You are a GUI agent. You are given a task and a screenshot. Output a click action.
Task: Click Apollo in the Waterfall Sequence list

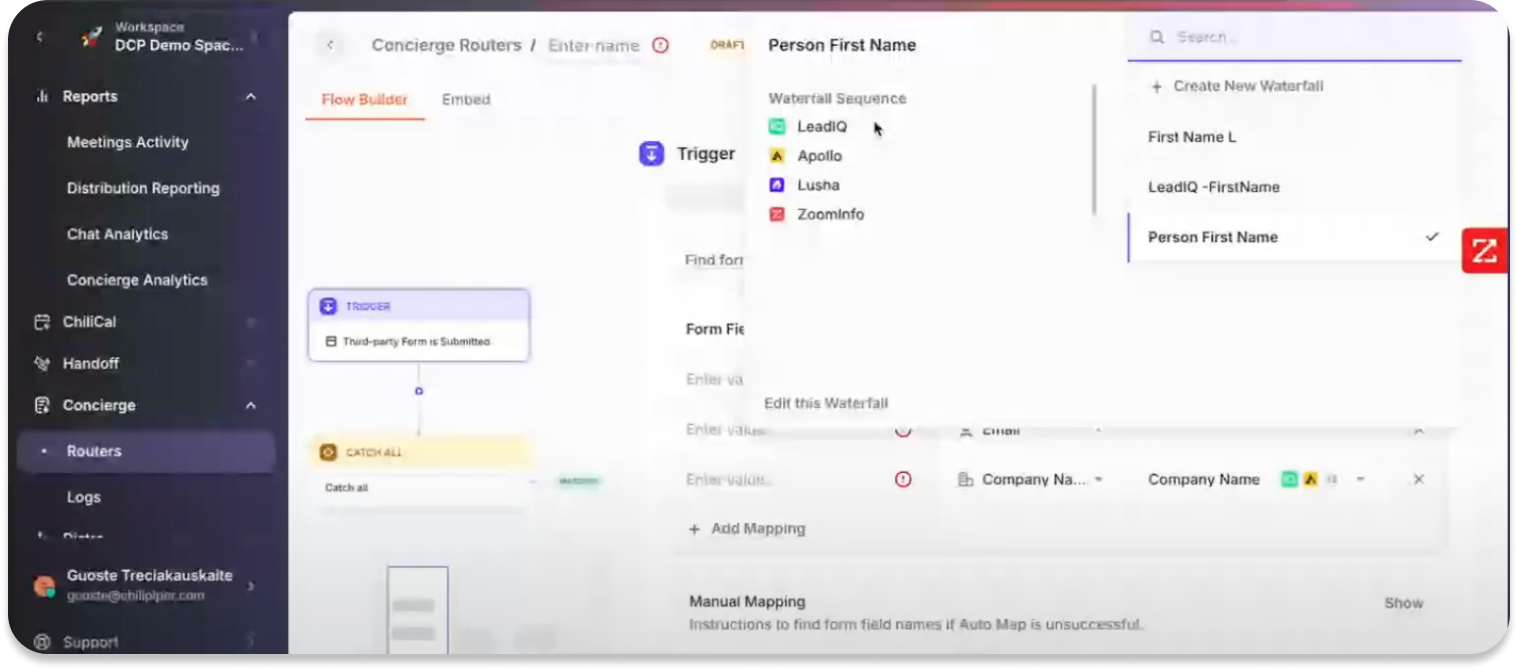point(819,156)
